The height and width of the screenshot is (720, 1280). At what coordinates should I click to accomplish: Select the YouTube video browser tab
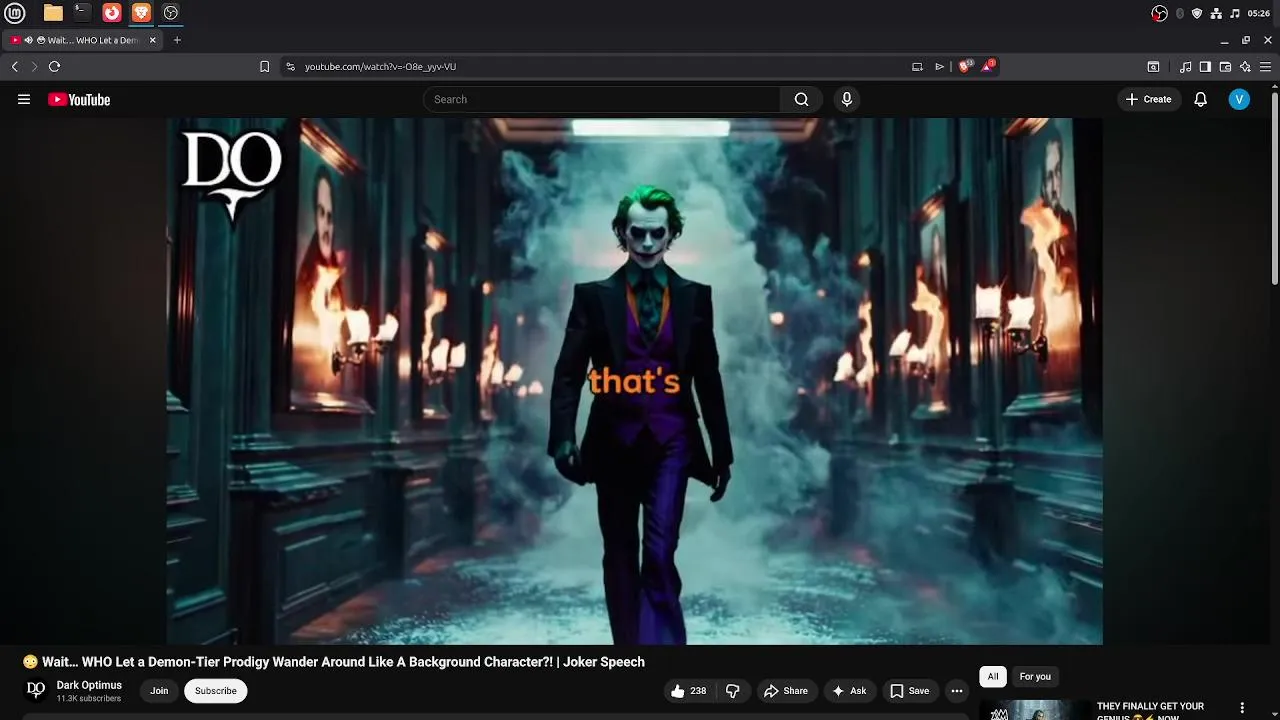(84, 40)
